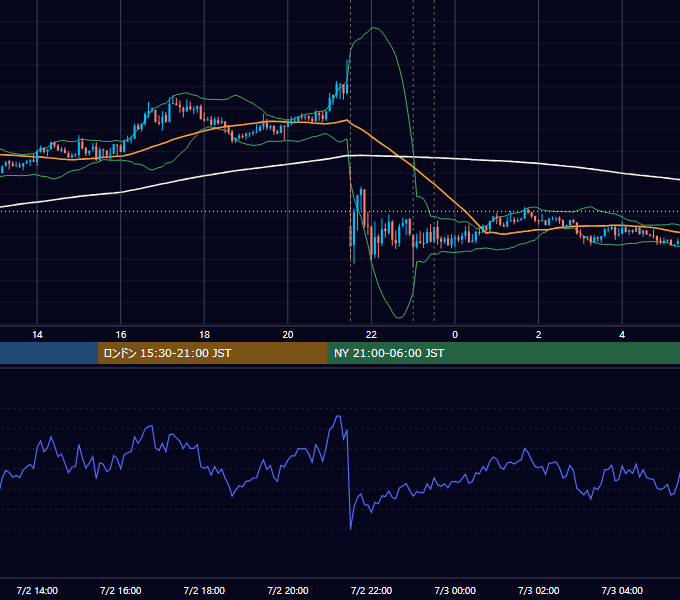Click the bottom of the green band bulge
The height and width of the screenshot is (600, 680).
point(399,318)
